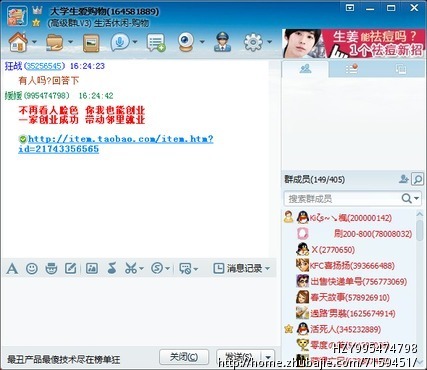Image resolution: width=427 pixels, height=370 pixels.
Task: Click the small window menu title icon
Action: click(350, 7)
